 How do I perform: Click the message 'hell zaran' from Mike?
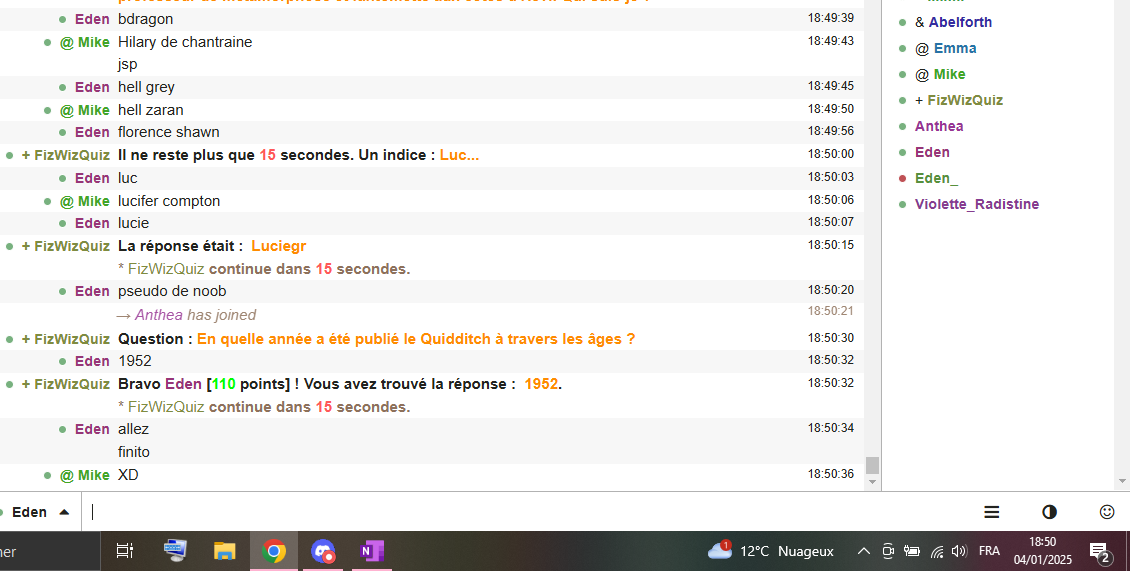point(151,110)
